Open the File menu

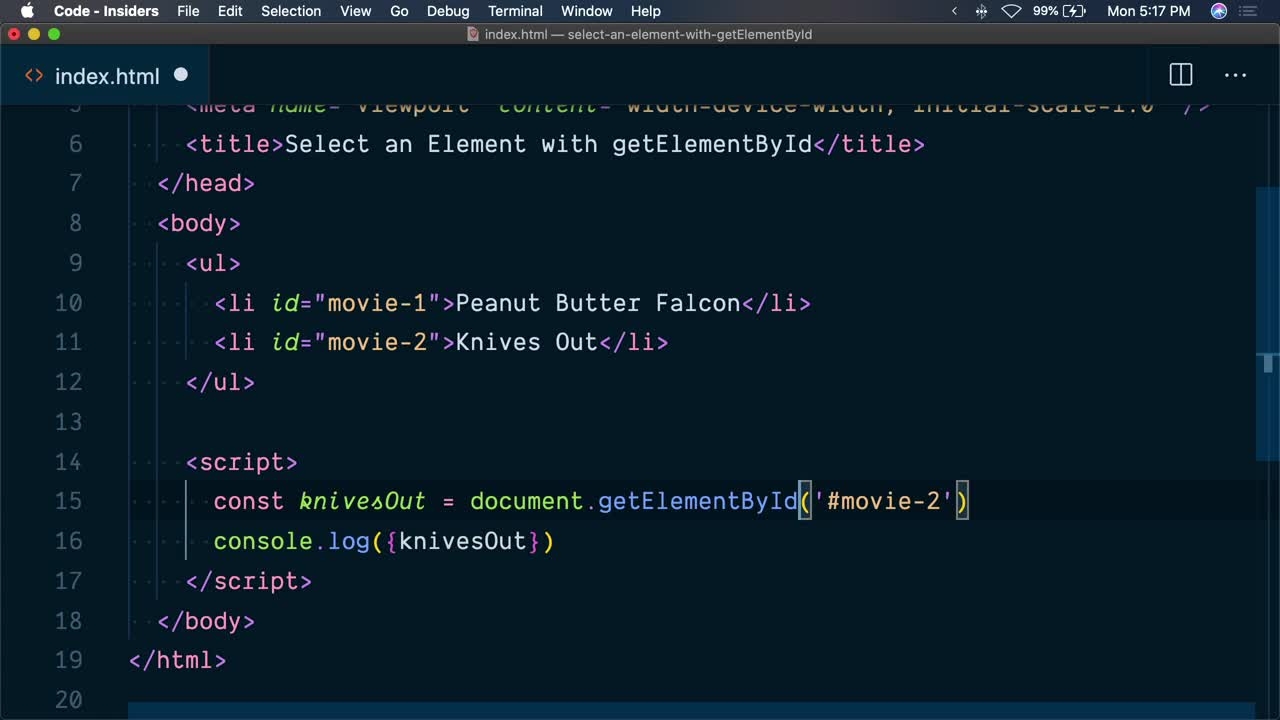pos(188,11)
